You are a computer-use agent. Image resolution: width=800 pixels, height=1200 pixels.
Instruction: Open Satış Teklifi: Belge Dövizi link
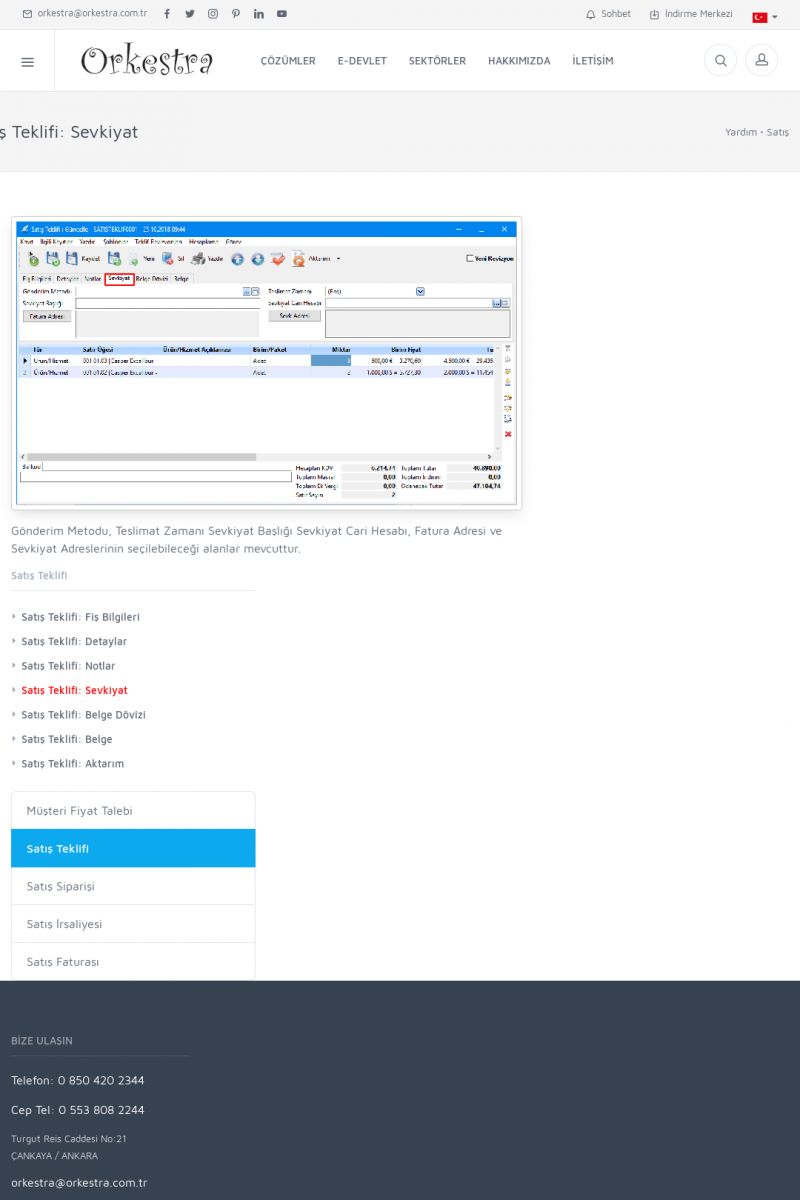83,715
